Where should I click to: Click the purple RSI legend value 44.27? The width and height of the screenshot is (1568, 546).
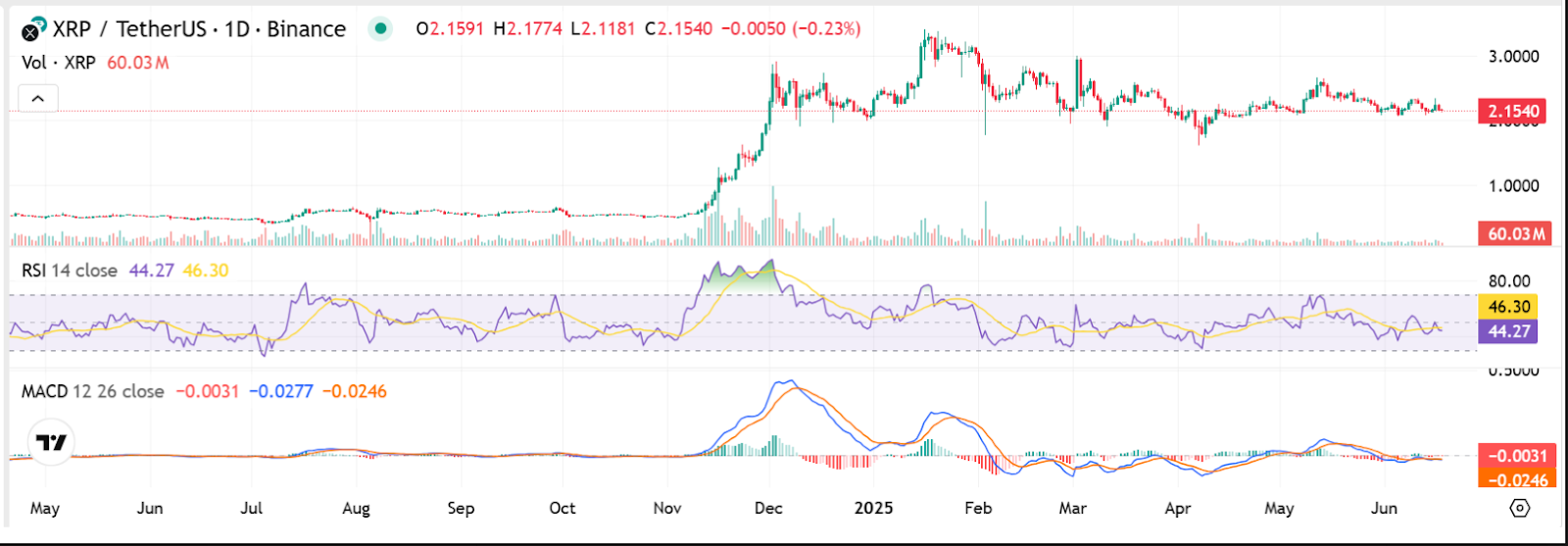152,271
